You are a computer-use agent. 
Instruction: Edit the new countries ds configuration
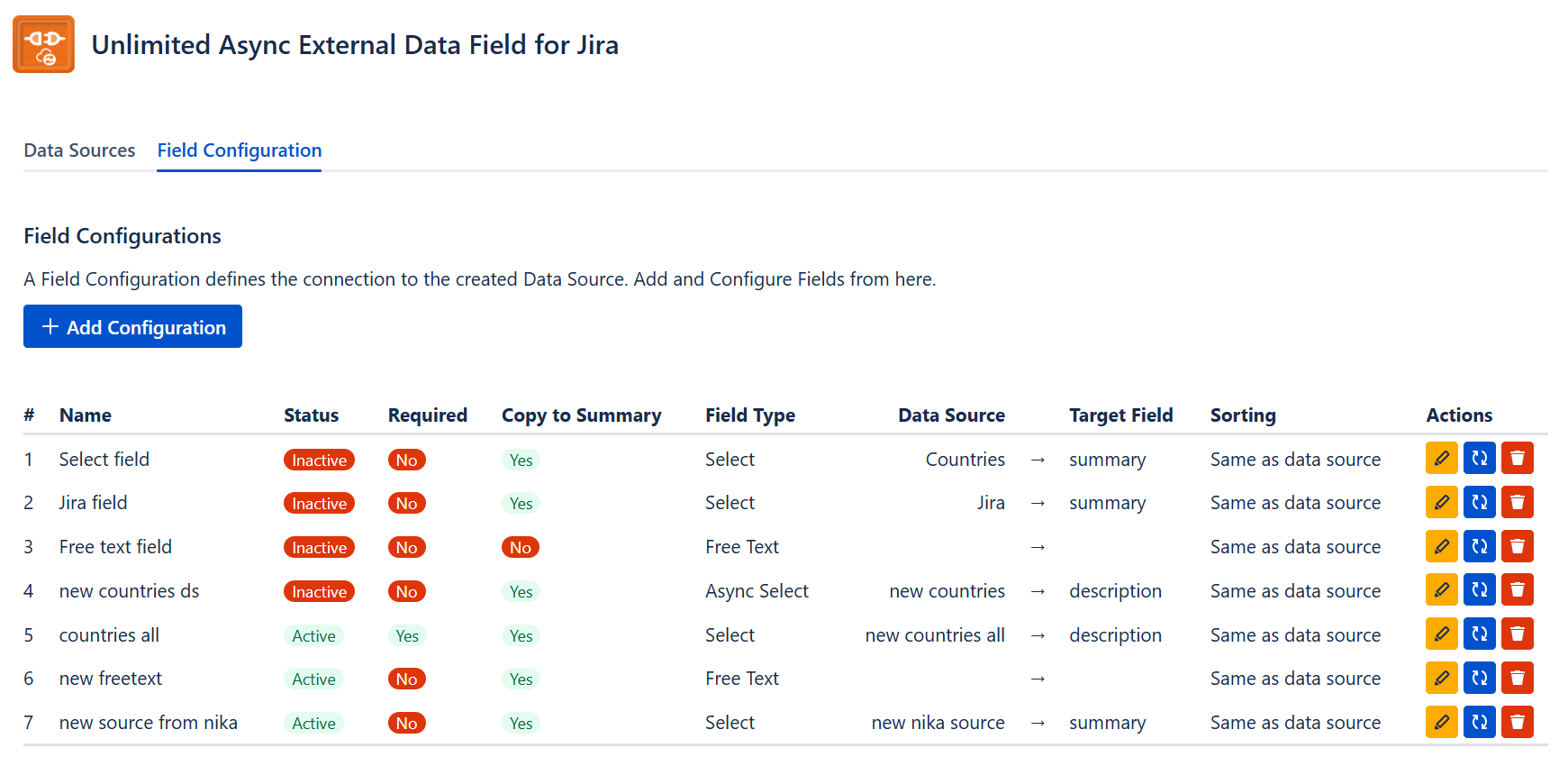pos(1441,590)
